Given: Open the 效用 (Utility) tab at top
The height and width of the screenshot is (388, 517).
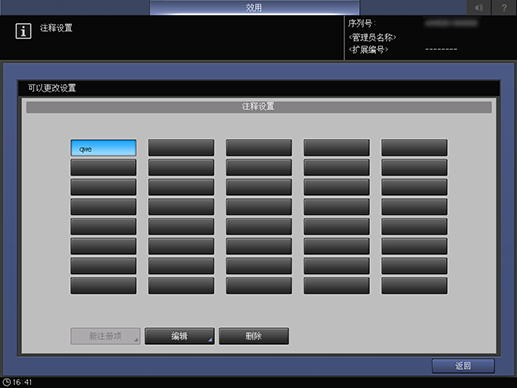Looking at the screenshot, I should (x=254, y=7).
